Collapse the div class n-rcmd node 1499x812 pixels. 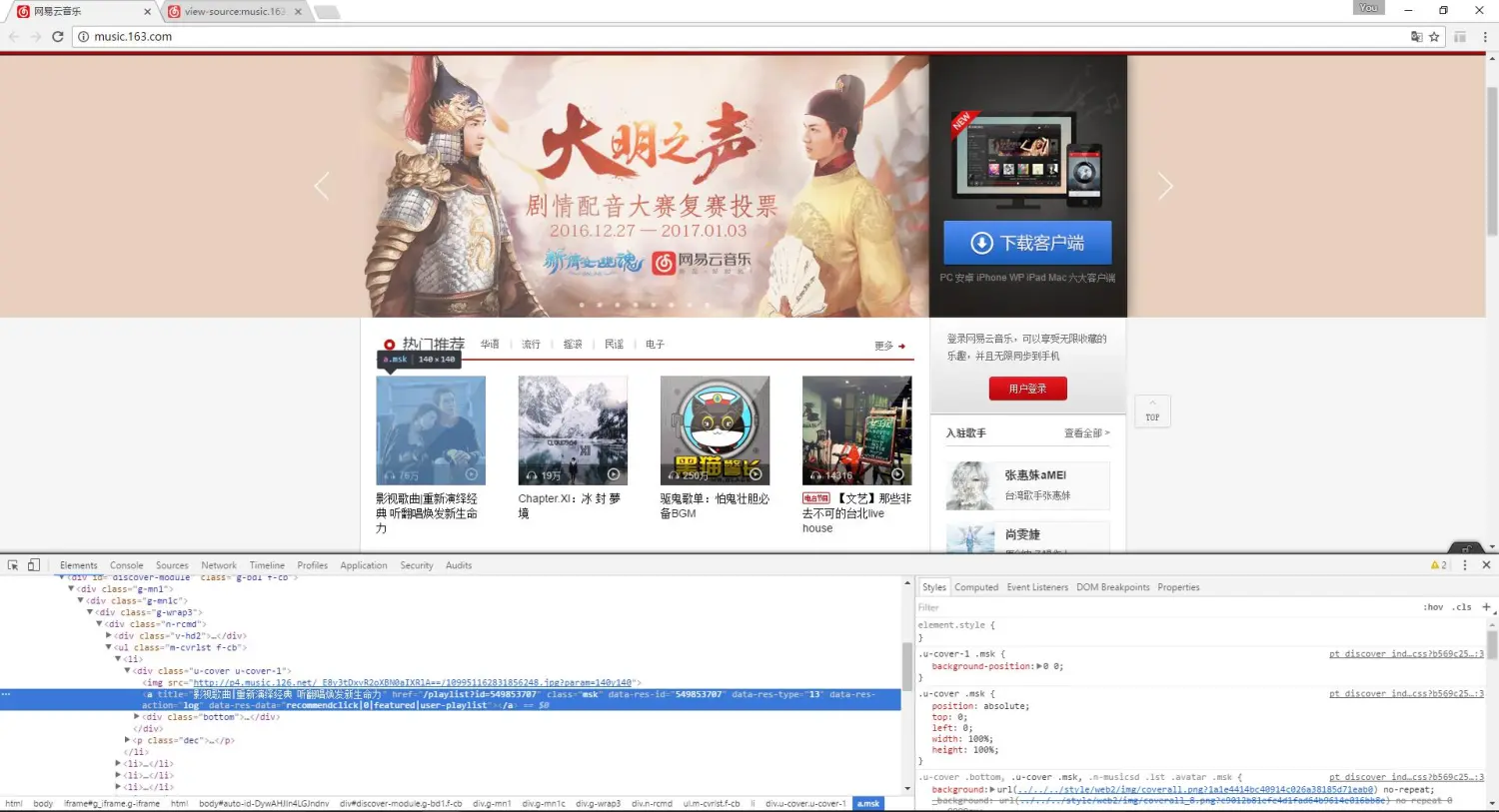click(99, 624)
